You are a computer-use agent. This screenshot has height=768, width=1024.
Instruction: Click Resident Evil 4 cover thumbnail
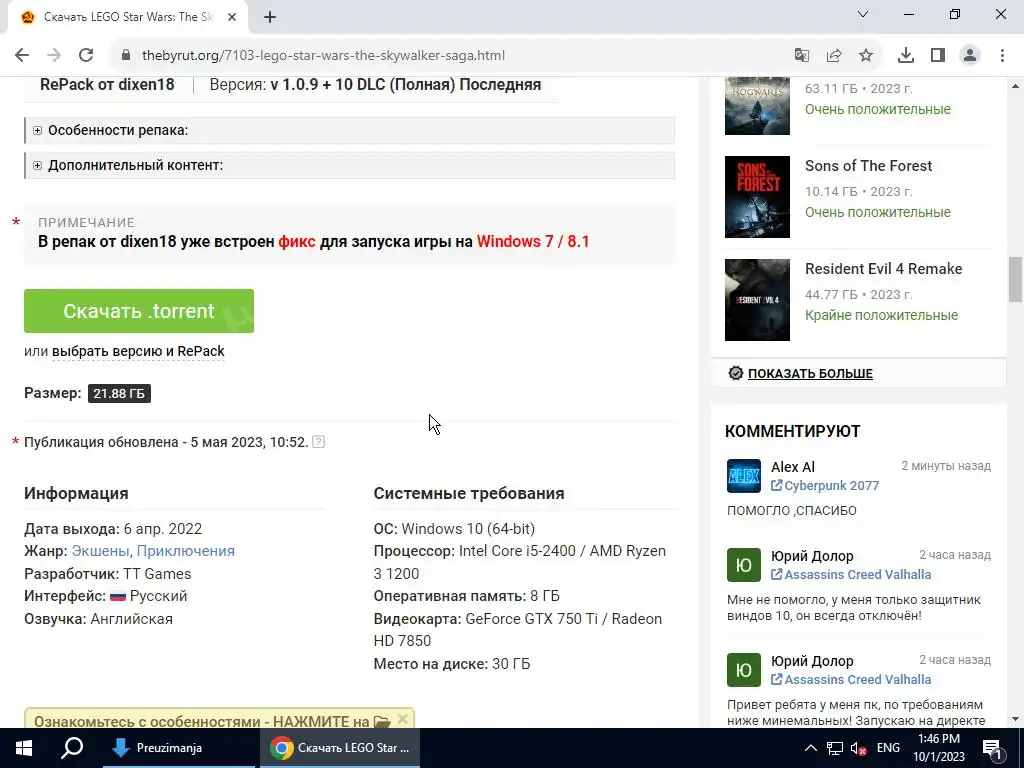758,300
